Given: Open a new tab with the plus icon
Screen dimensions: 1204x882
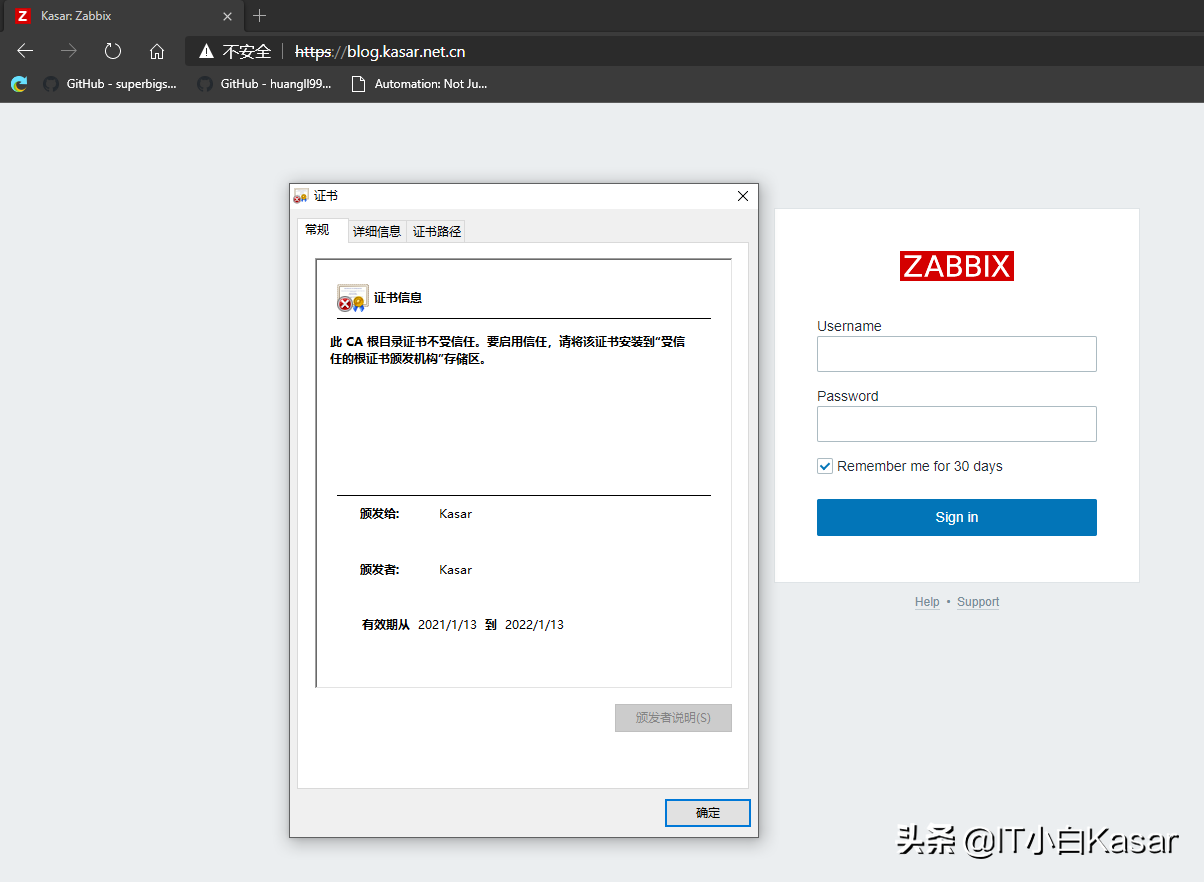Looking at the screenshot, I should [260, 16].
